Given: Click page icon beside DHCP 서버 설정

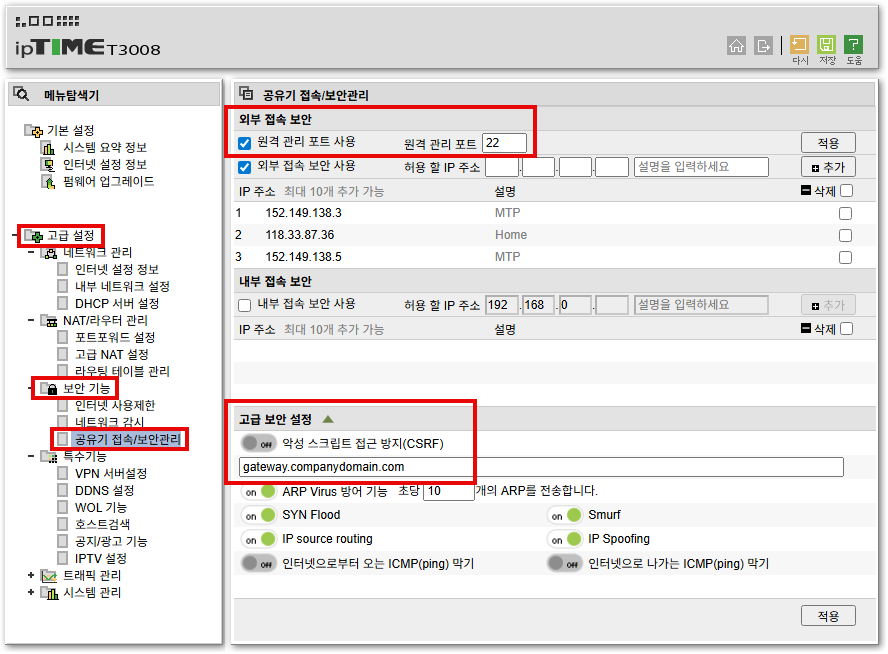Looking at the screenshot, I should [x=63, y=304].
